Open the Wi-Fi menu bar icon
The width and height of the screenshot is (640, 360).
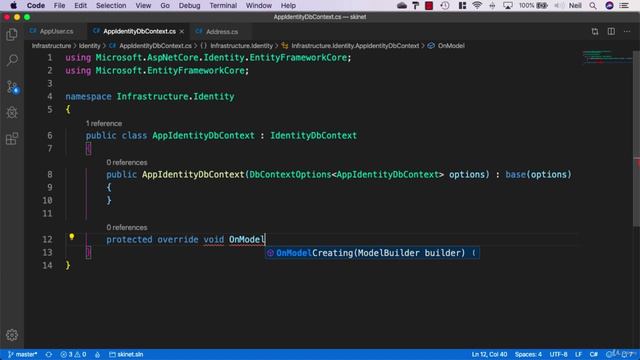coord(477,6)
